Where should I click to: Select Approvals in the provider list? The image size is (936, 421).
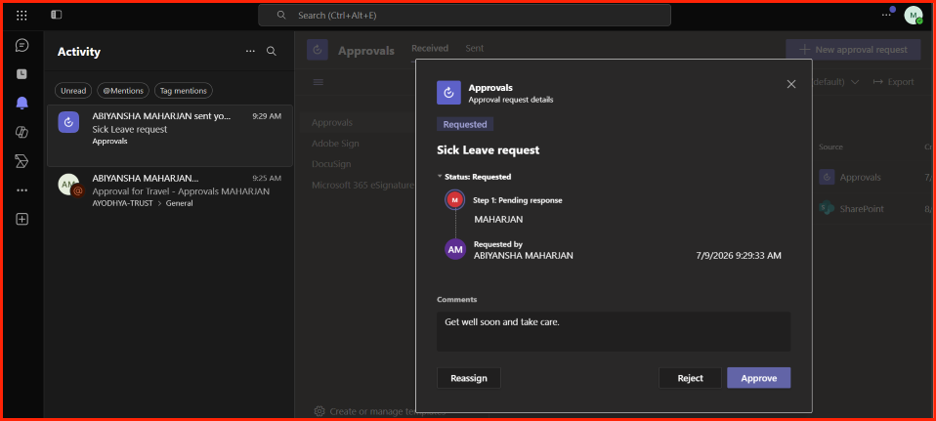click(332, 122)
